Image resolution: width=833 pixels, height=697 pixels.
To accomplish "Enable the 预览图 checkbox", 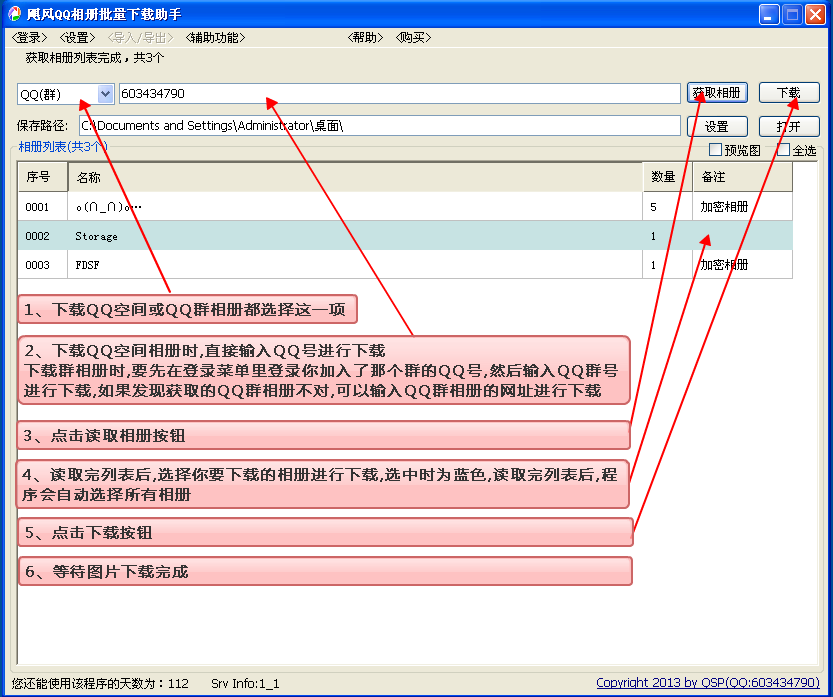I will coord(715,150).
